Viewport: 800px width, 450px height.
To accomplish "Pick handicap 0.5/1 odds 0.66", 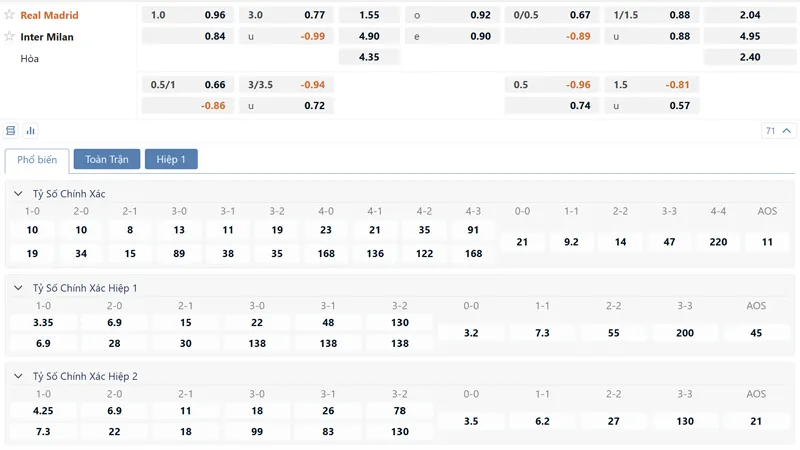I will pyautogui.click(x=188, y=85).
